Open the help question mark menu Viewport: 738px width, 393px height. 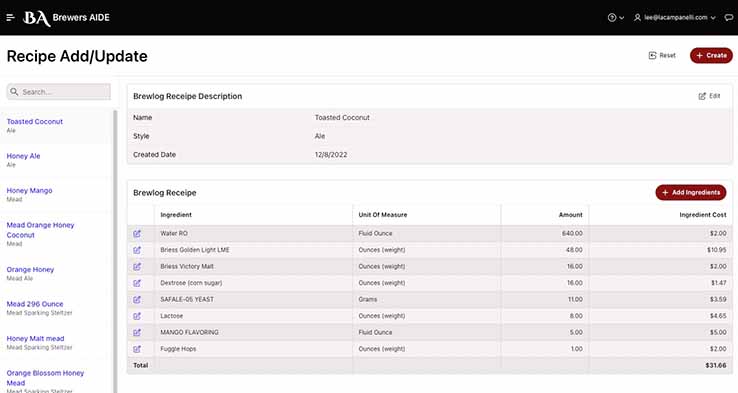[x=616, y=17]
